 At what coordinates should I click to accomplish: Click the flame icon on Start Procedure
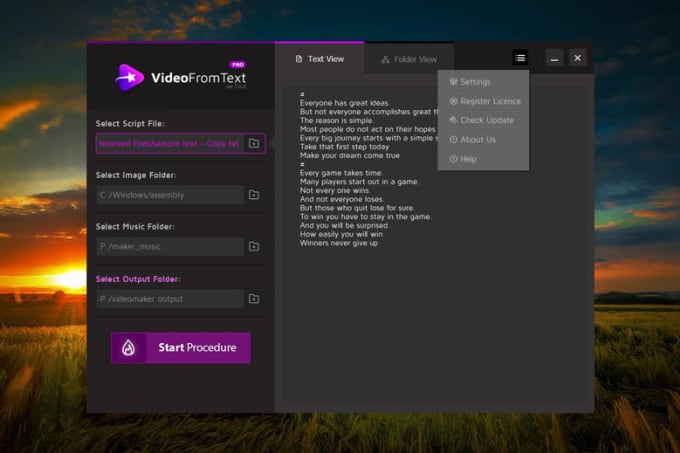128,348
